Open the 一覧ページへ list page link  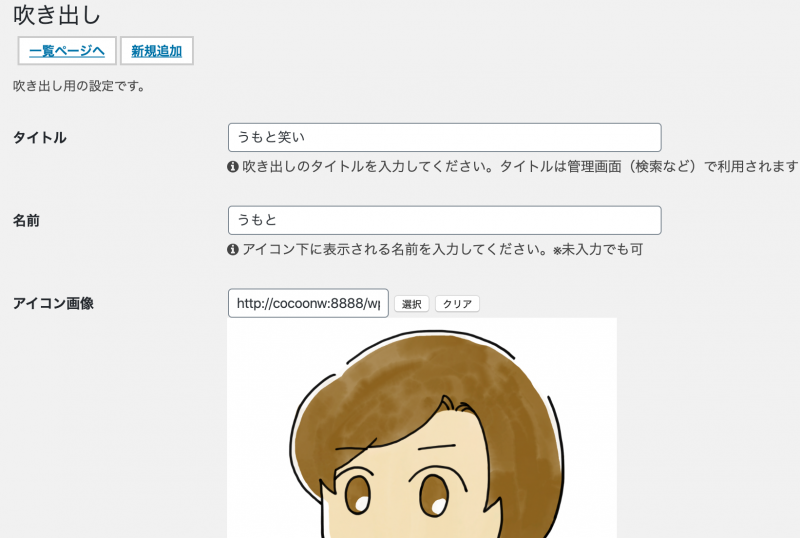click(x=67, y=51)
